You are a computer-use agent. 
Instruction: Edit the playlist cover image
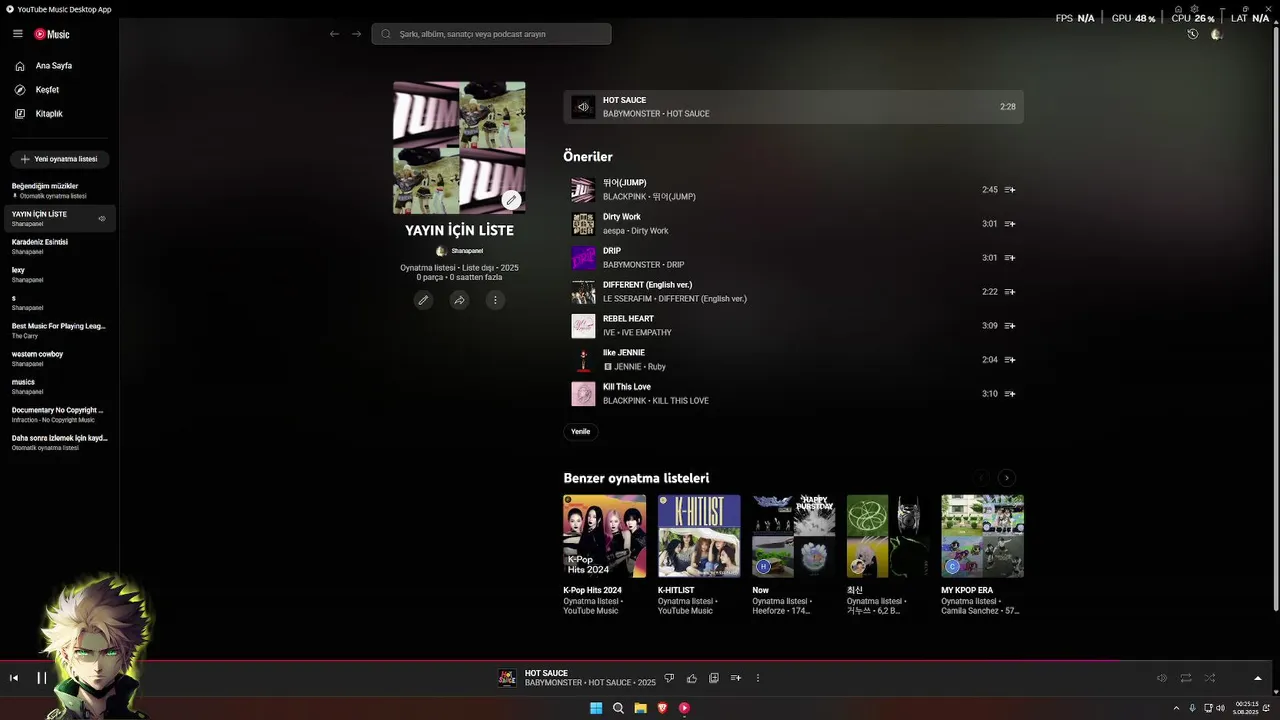(x=511, y=200)
